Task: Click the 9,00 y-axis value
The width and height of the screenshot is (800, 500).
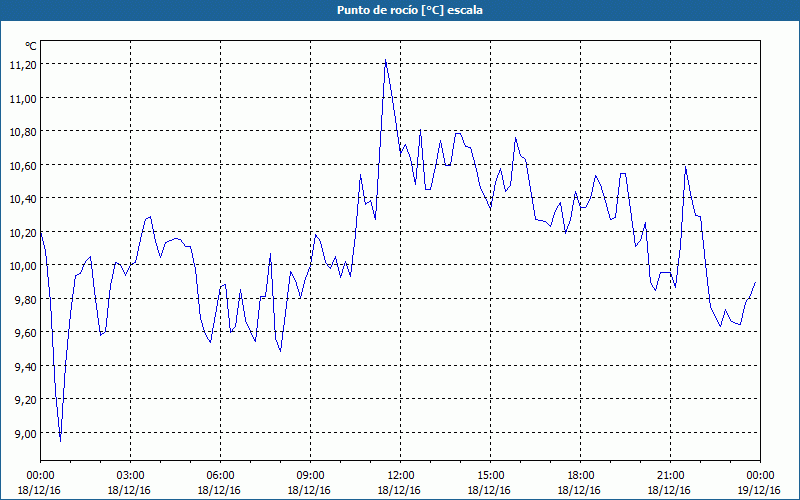Action: [26, 433]
